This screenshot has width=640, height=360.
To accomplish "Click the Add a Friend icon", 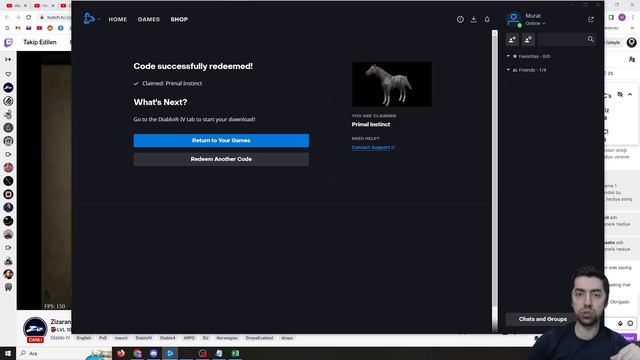I will coord(512,40).
